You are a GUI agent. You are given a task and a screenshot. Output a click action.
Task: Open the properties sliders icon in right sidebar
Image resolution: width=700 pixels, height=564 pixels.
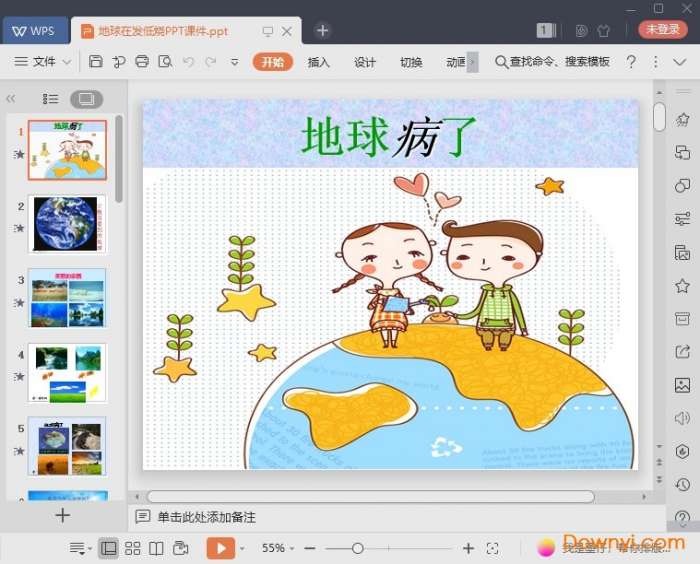[x=682, y=219]
